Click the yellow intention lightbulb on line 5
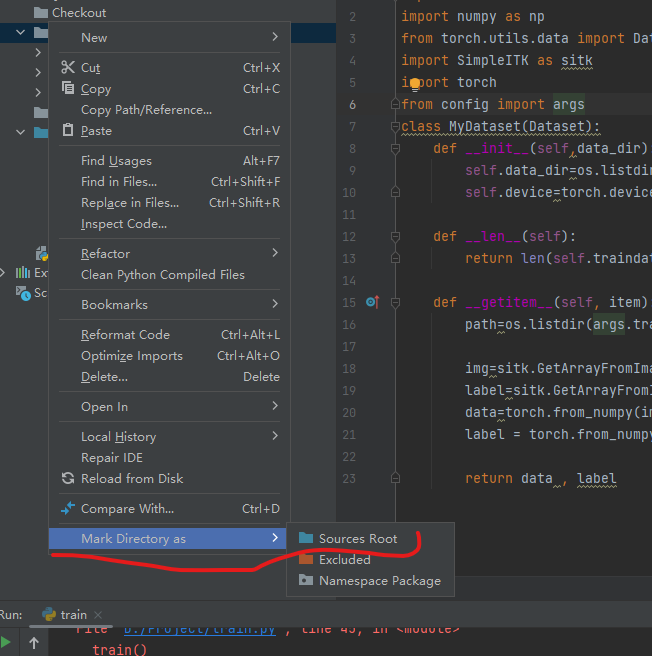The image size is (652, 656). pos(415,85)
